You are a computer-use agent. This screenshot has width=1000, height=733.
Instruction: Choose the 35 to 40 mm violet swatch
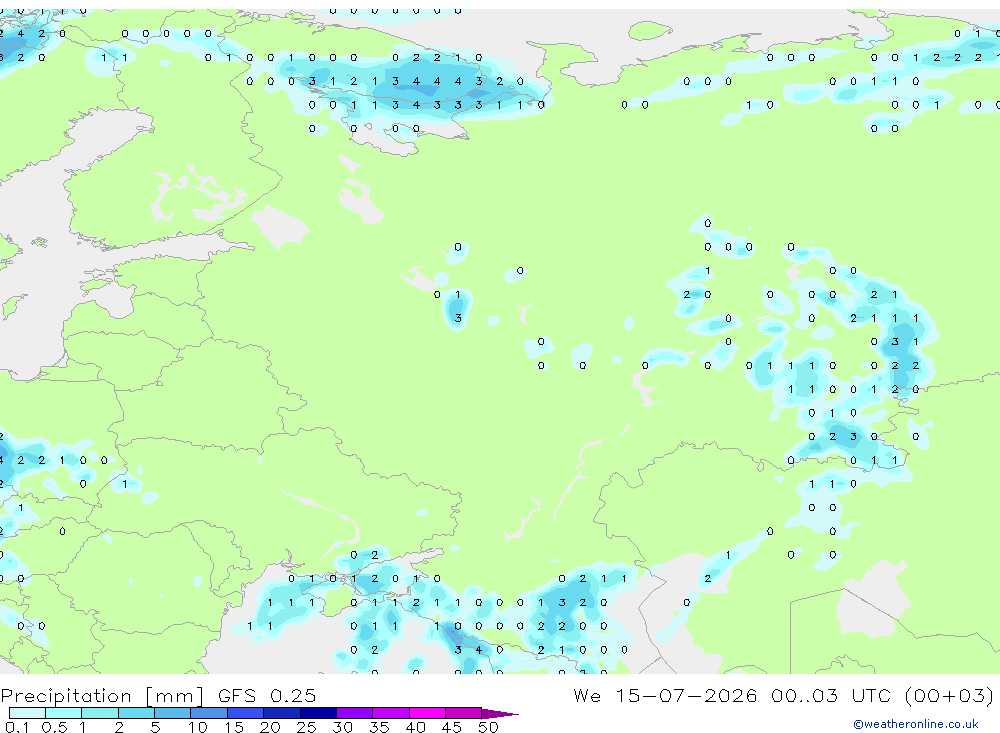pyautogui.click(x=391, y=713)
